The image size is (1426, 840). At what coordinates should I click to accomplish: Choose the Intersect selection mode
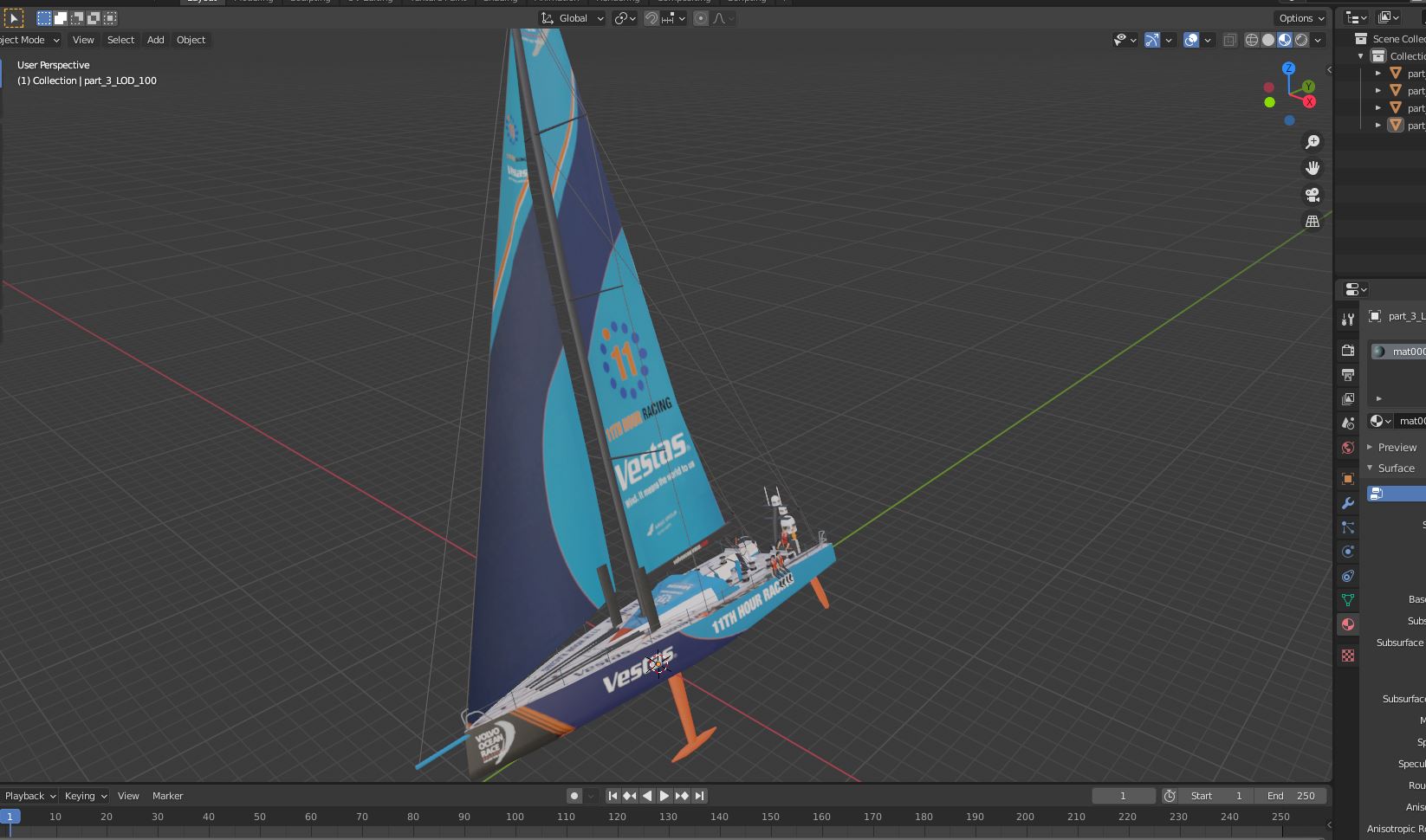pos(110,18)
